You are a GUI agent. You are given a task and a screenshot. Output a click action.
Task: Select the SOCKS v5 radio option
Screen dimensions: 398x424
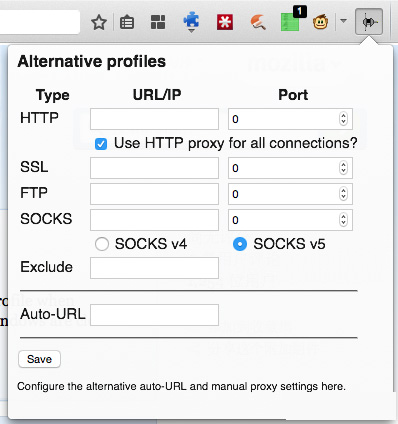240,244
